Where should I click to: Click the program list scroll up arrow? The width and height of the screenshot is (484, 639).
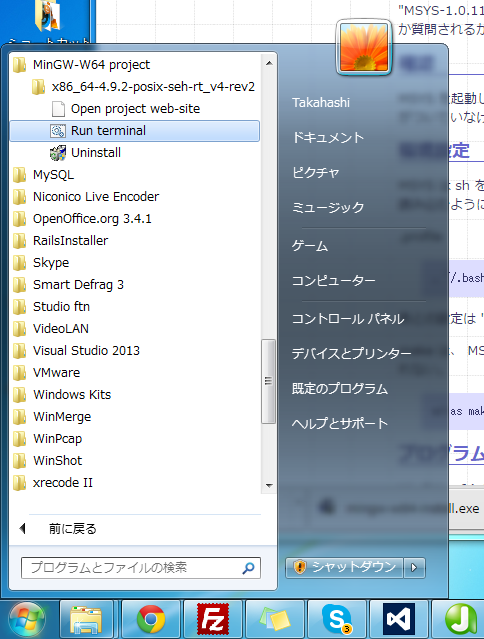[269, 64]
